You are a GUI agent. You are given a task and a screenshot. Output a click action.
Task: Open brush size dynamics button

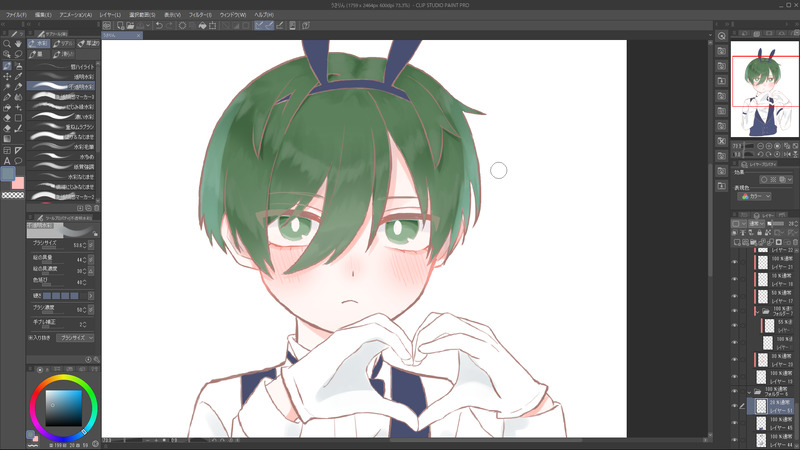tap(91, 245)
